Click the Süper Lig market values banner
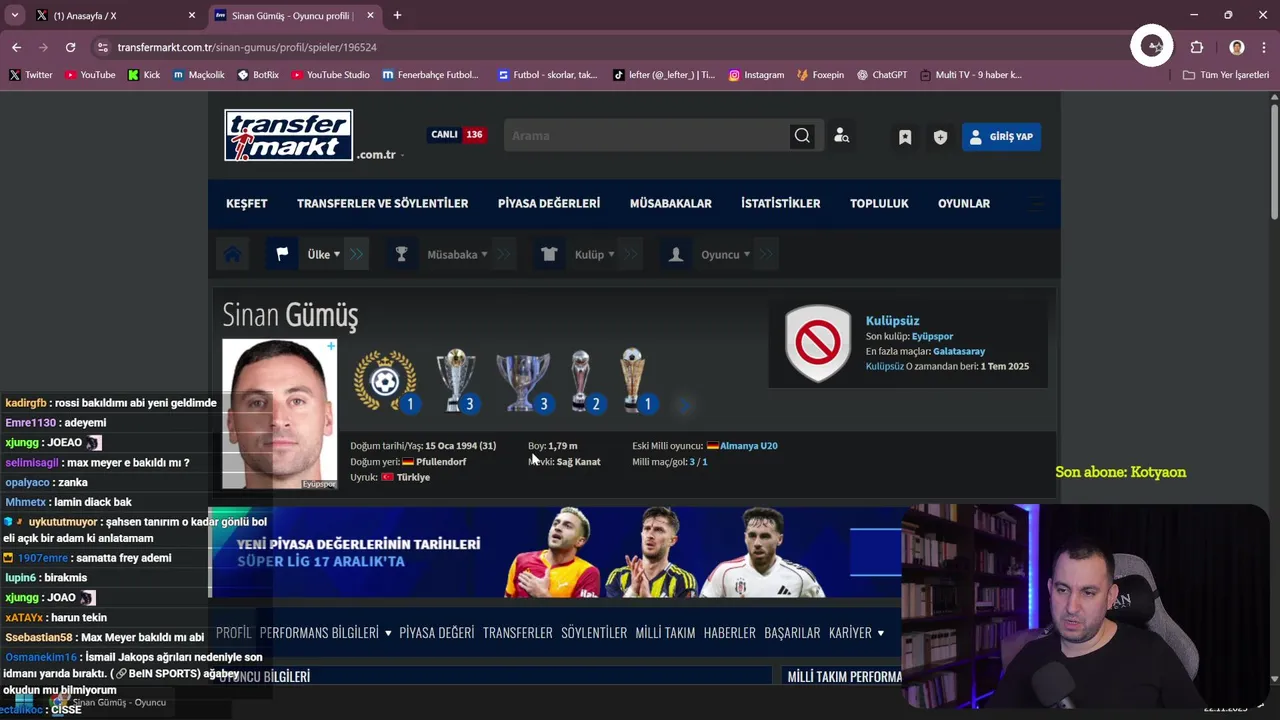The width and height of the screenshot is (1280, 720). point(555,553)
